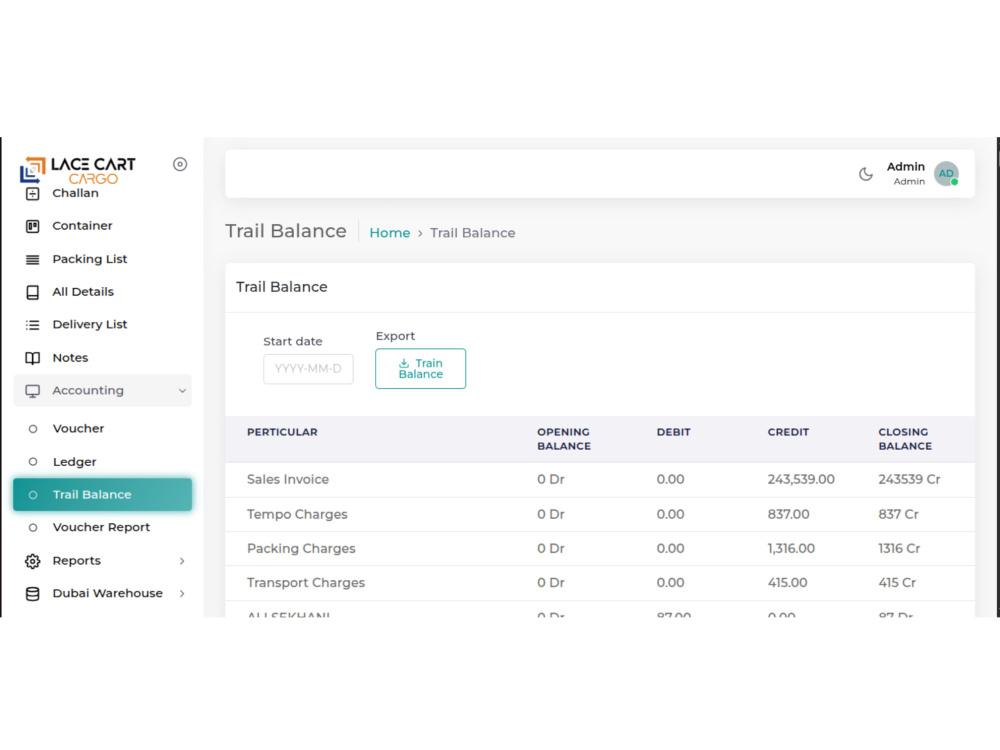
Task: Click the OPENING BALANCE column header
Action: click(564, 439)
